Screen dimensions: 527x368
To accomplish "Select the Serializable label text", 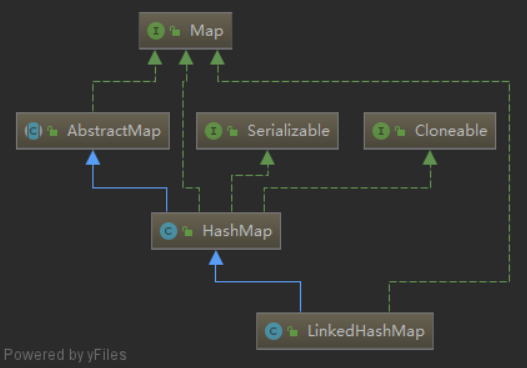I will 289,130.
